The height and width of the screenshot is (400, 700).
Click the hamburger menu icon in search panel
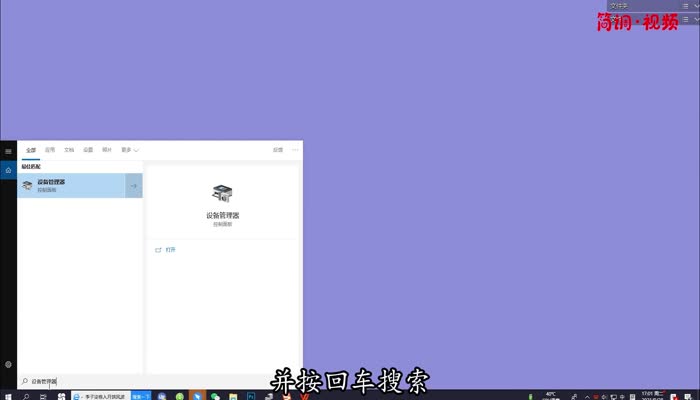tap(8, 151)
